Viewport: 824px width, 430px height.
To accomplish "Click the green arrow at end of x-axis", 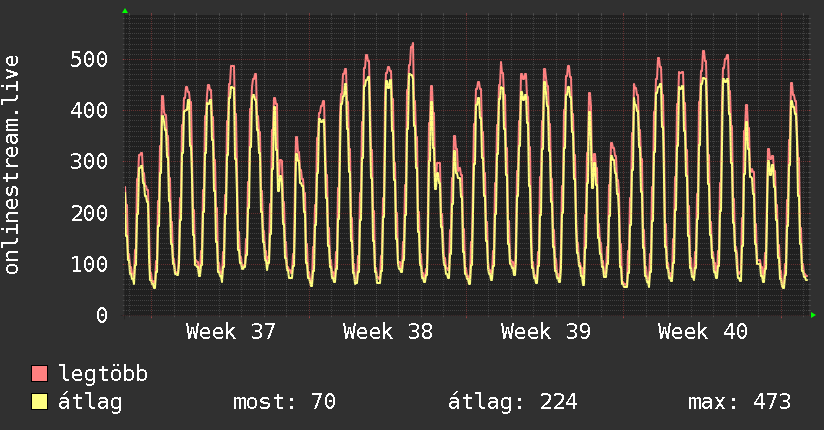I will coord(813,315).
